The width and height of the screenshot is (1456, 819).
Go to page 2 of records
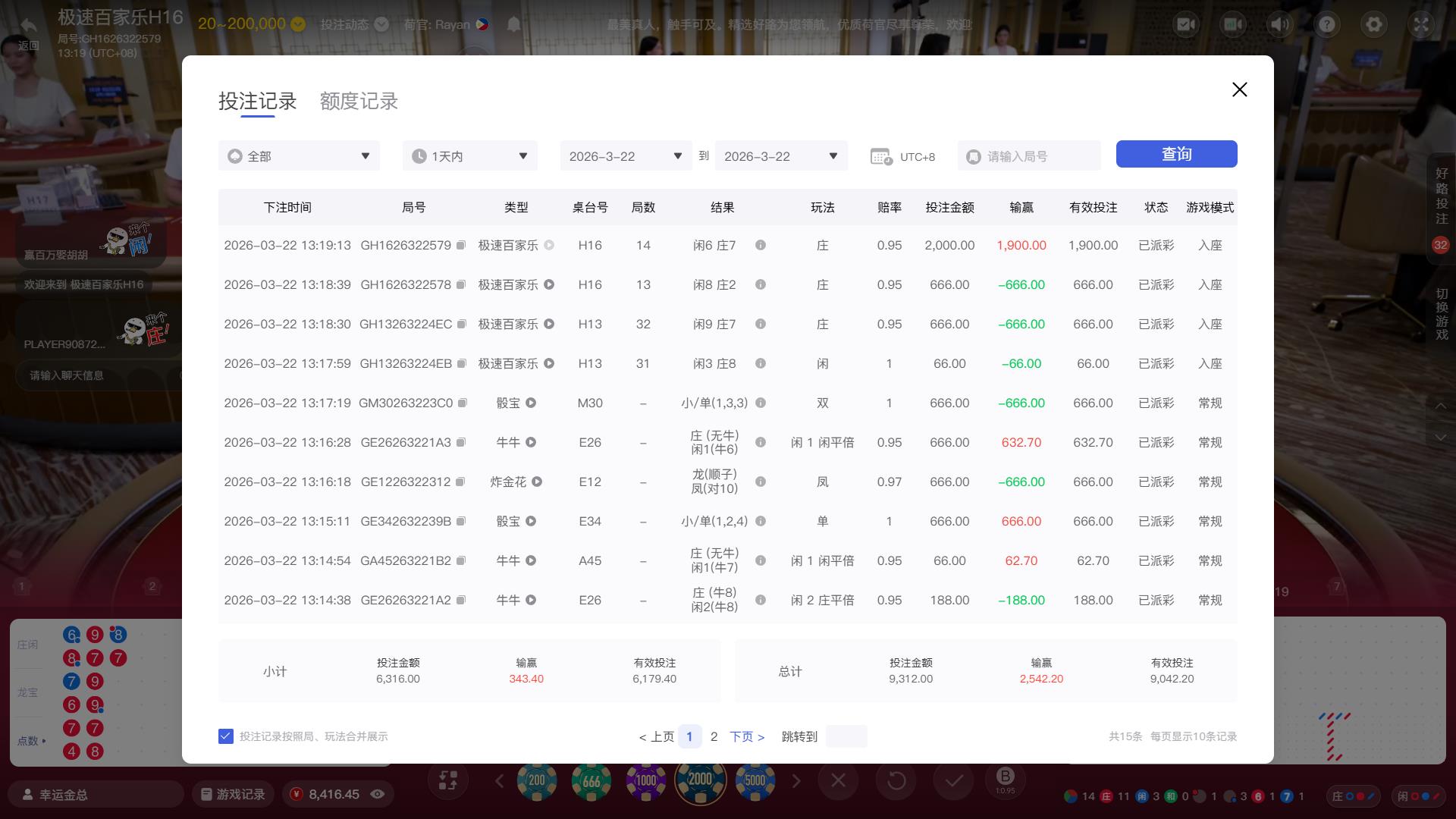tap(714, 736)
